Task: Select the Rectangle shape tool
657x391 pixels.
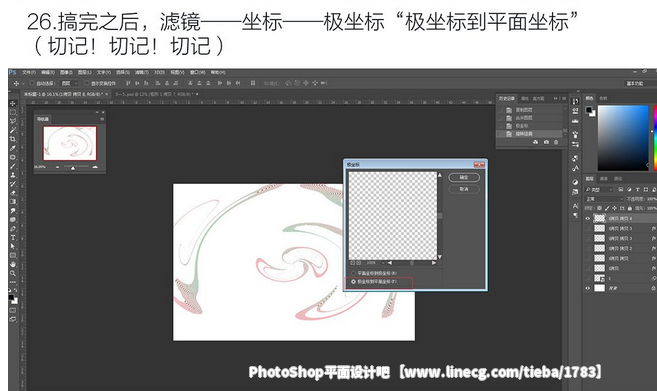Action: (13, 255)
